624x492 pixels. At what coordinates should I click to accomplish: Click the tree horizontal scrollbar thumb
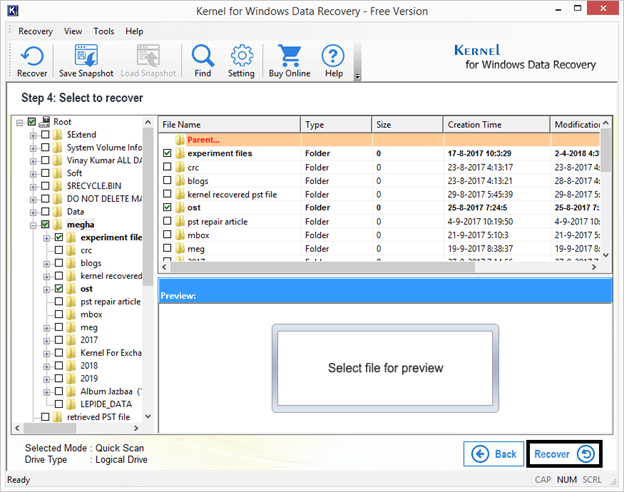click(x=50, y=428)
